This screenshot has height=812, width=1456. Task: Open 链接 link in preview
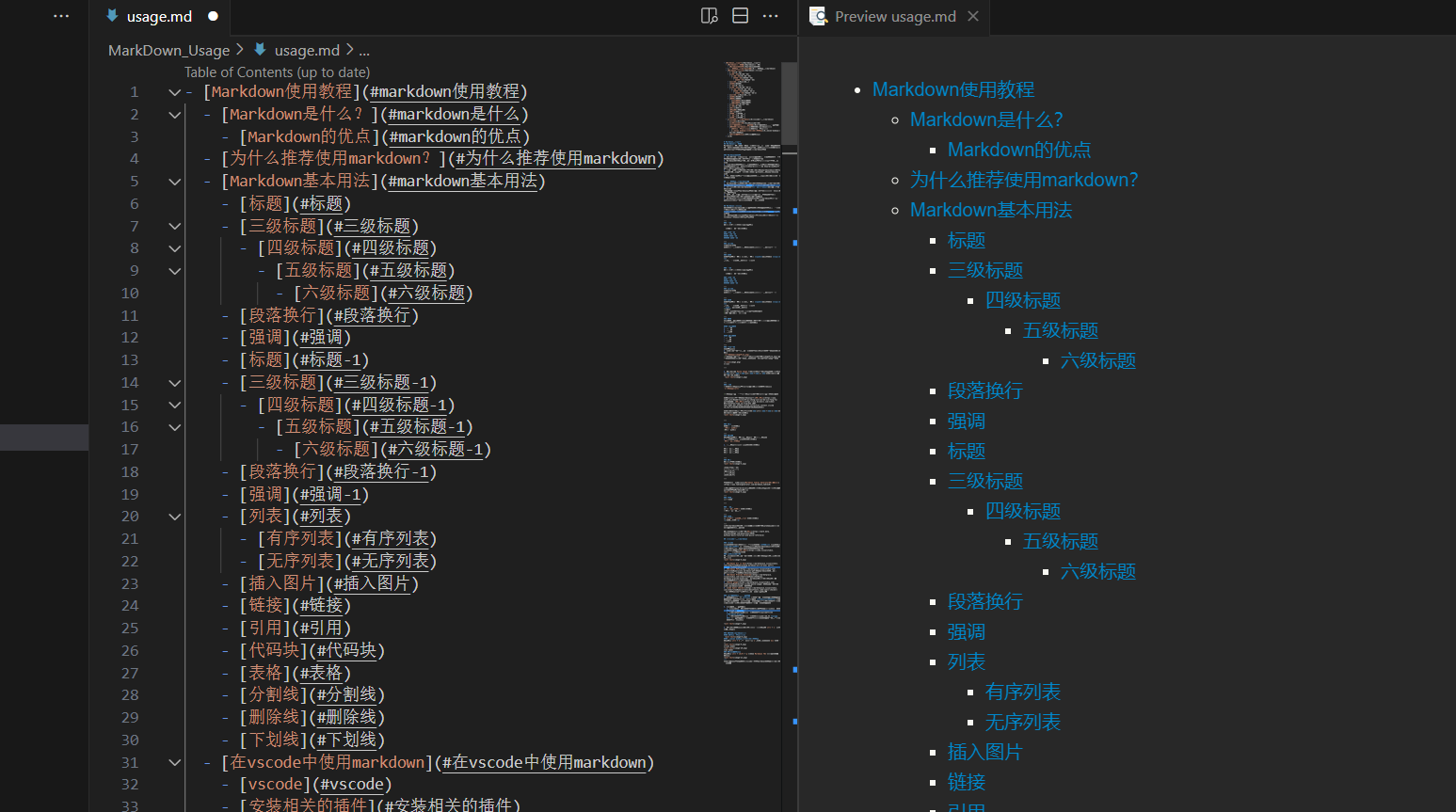click(967, 782)
